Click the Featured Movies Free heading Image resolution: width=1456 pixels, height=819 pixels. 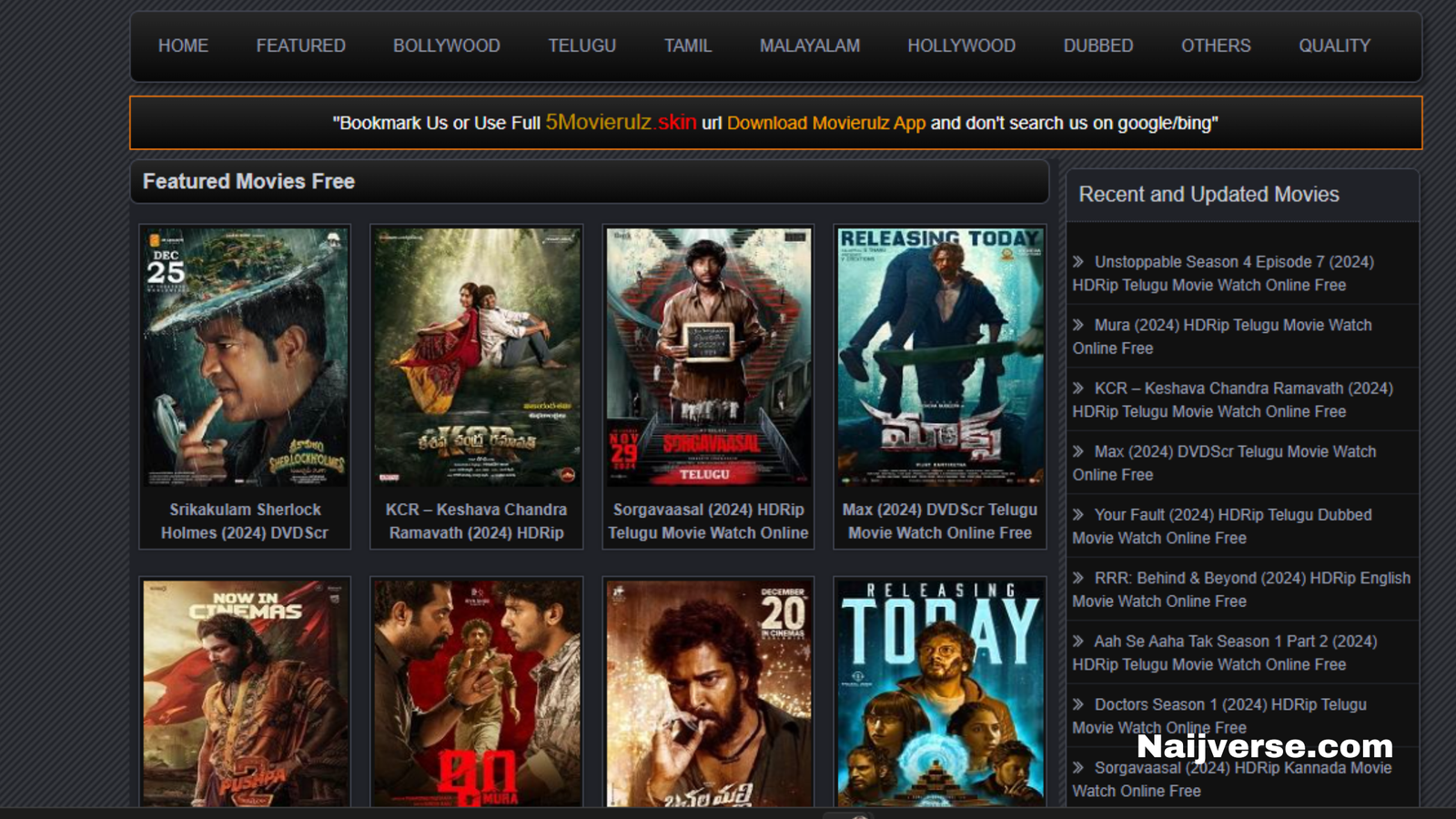(248, 181)
